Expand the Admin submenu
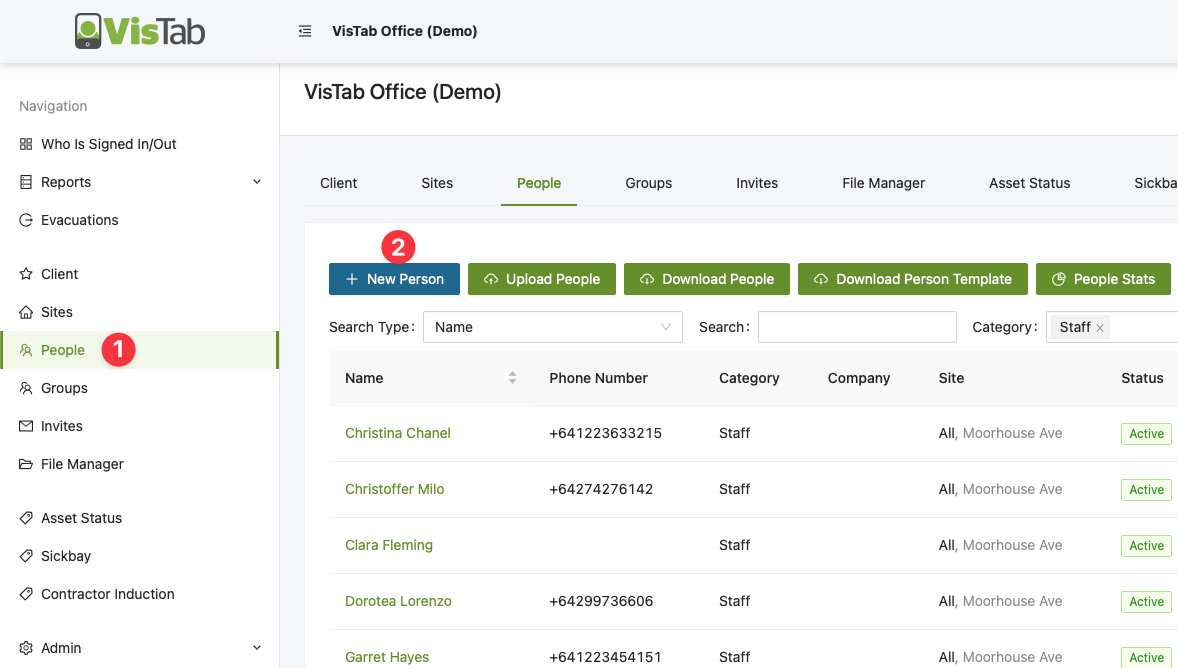Viewport: 1178px width, 668px height. (256, 648)
